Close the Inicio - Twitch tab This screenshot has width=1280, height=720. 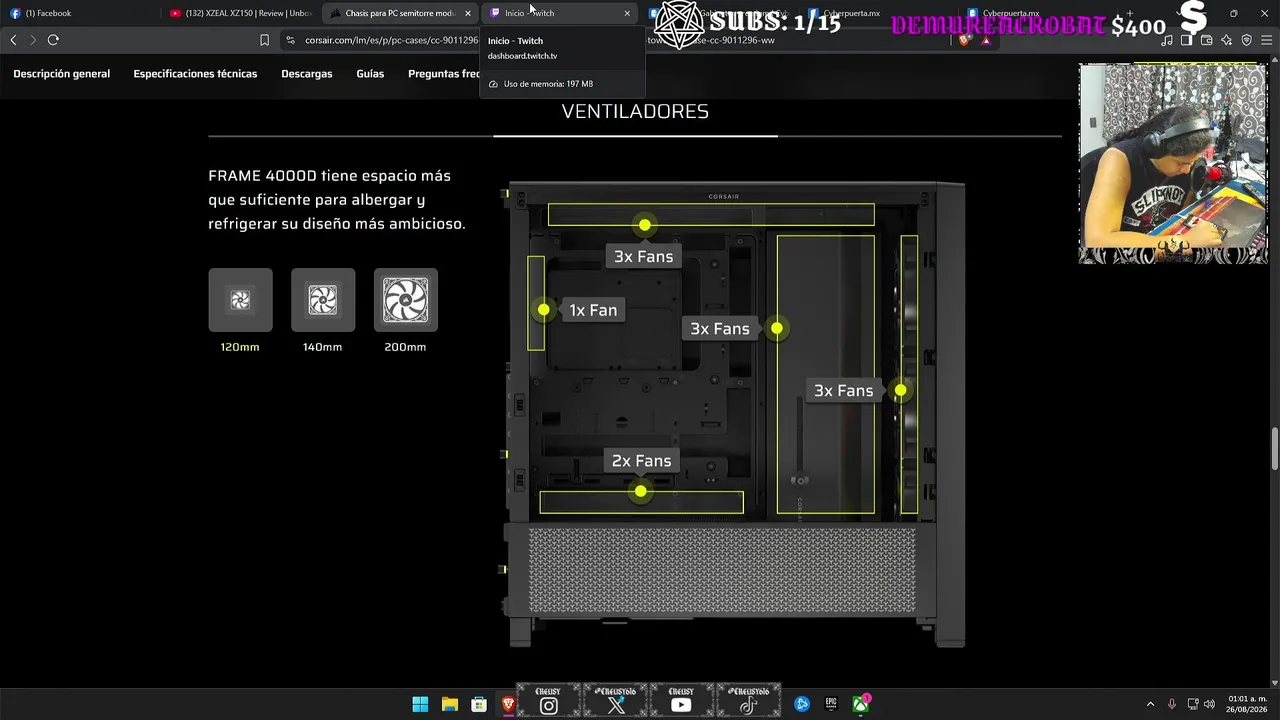click(x=627, y=13)
